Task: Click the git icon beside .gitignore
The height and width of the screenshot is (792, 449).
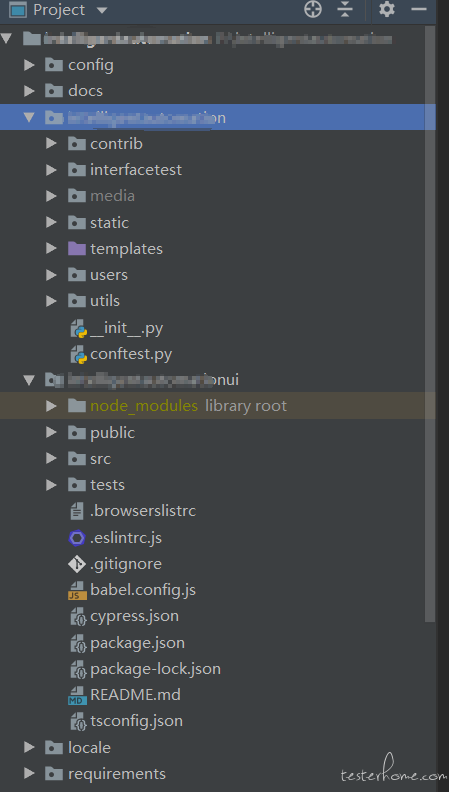Action: pos(77,564)
